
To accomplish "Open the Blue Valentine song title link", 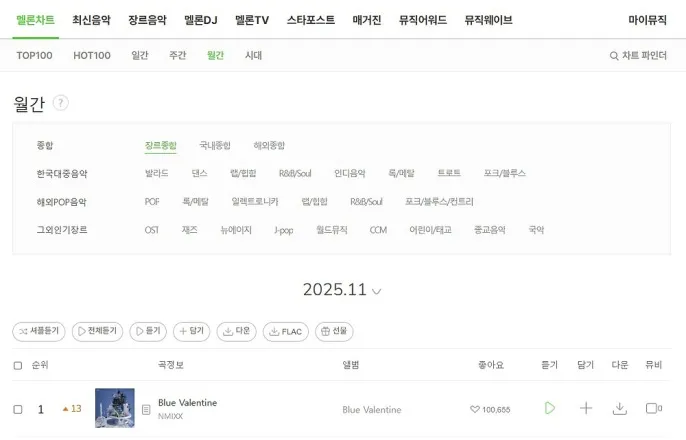I will [188, 403].
